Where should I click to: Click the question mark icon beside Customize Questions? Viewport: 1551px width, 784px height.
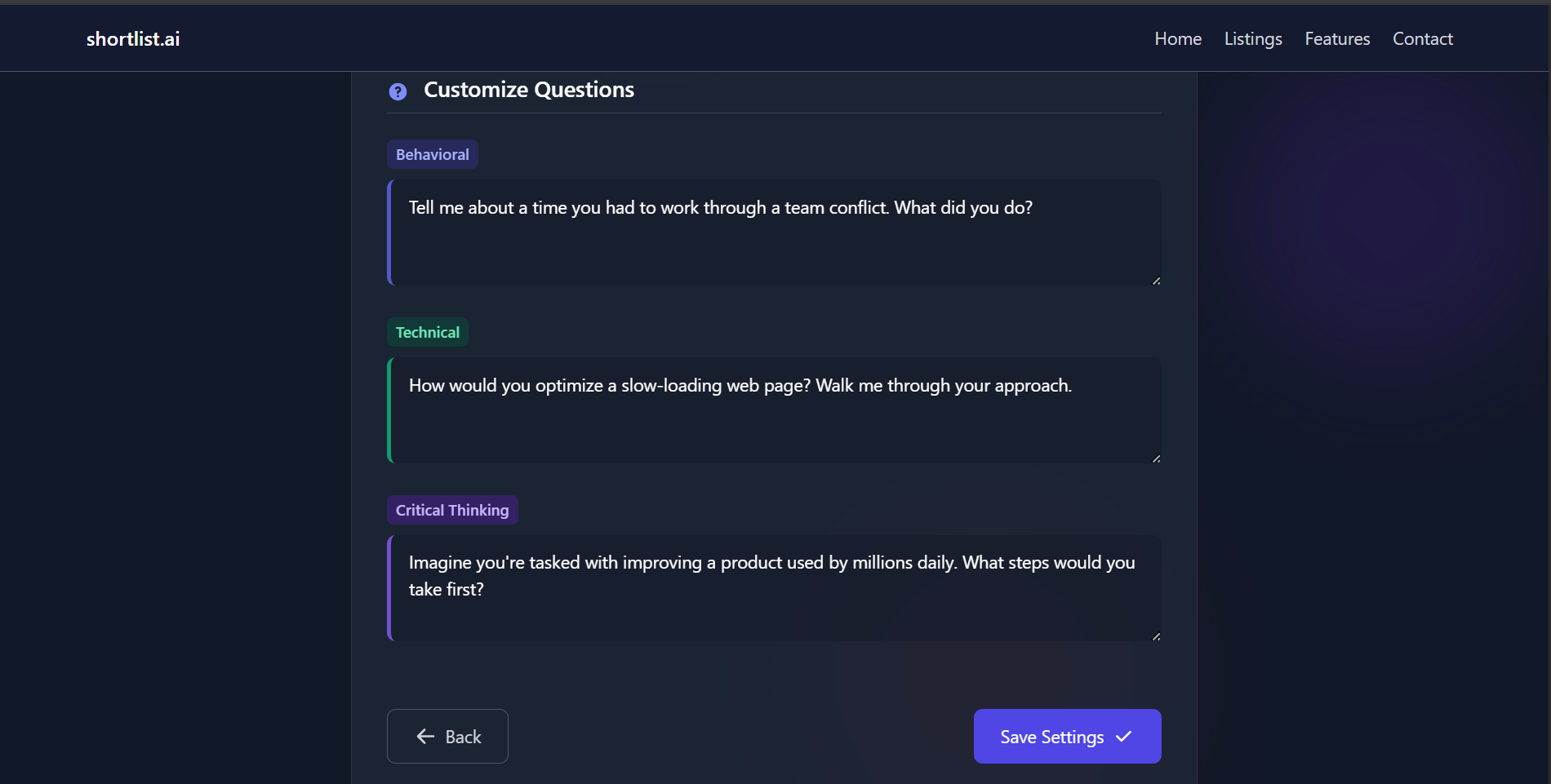(398, 91)
